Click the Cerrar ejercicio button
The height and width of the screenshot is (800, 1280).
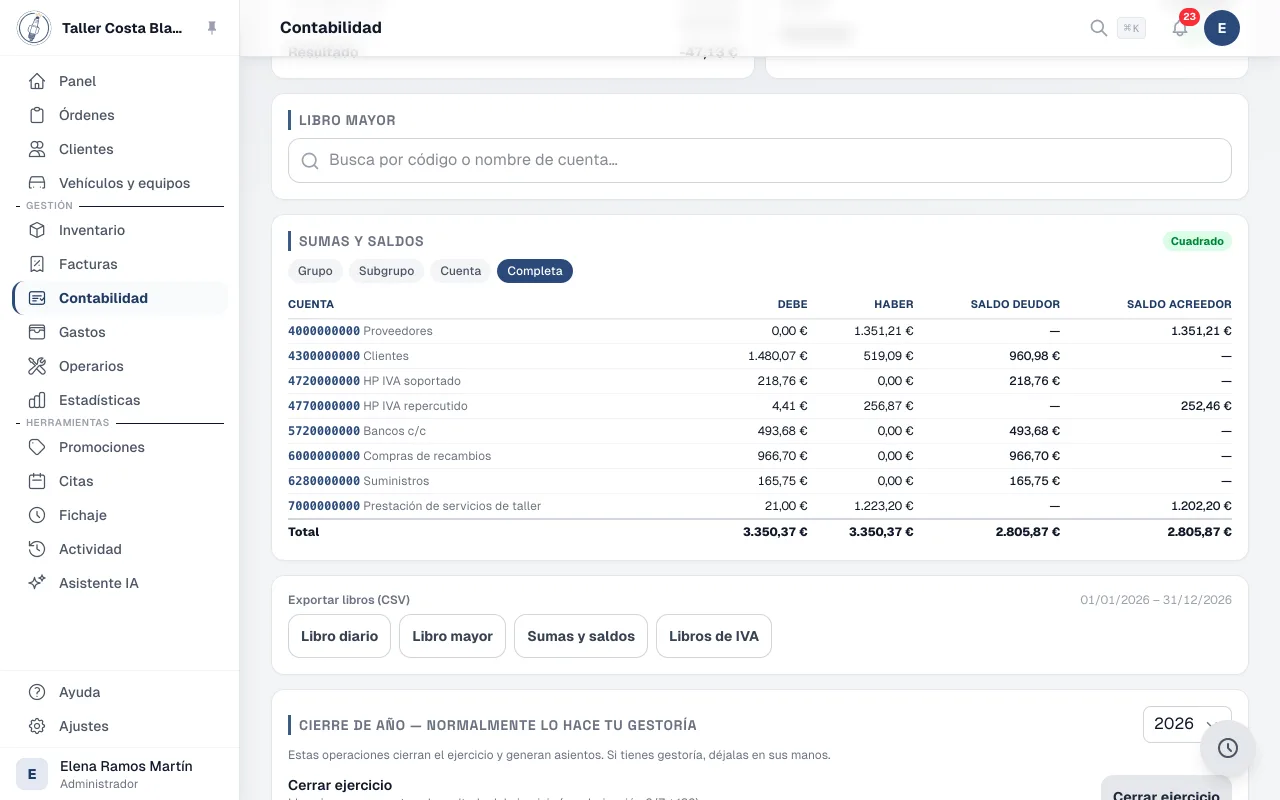(x=1166, y=790)
